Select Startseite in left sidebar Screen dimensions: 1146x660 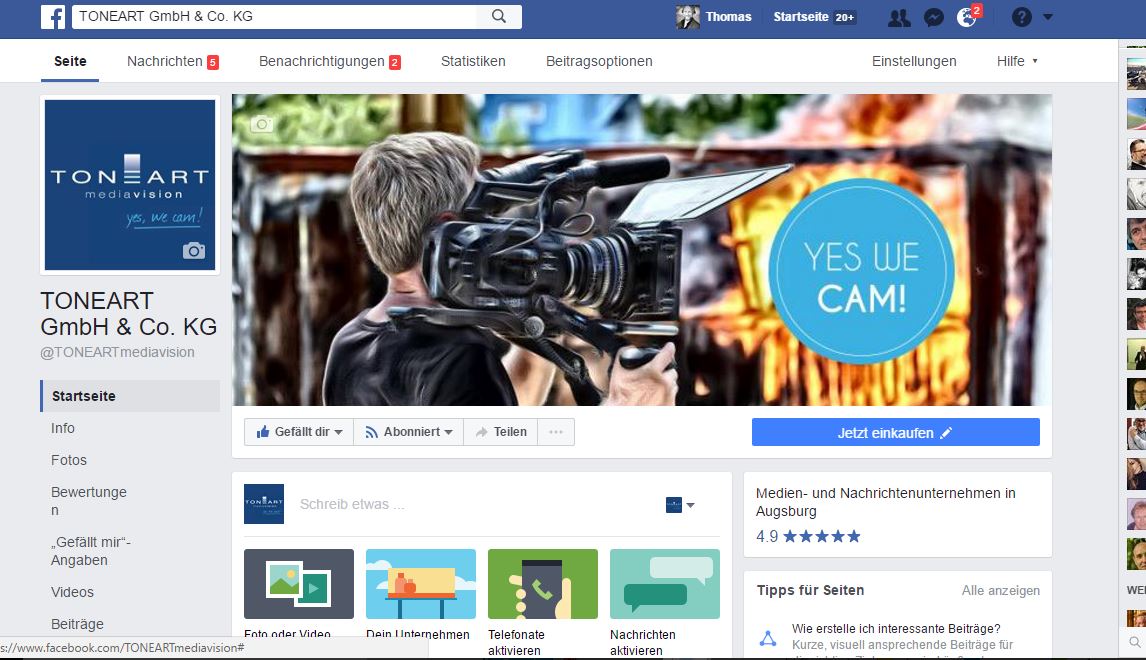130,395
